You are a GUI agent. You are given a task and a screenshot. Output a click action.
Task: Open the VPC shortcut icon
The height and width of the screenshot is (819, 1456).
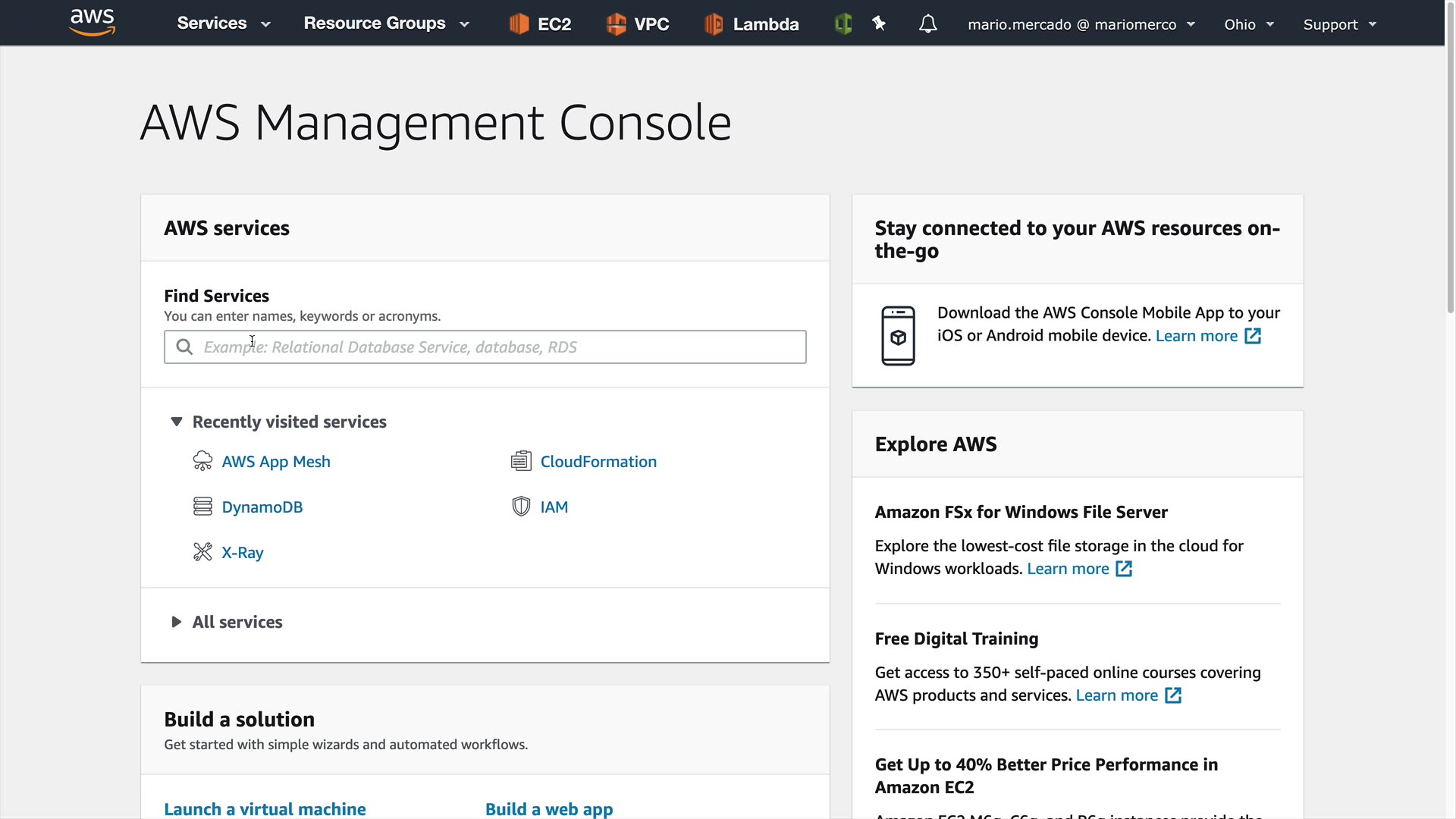point(616,24)
